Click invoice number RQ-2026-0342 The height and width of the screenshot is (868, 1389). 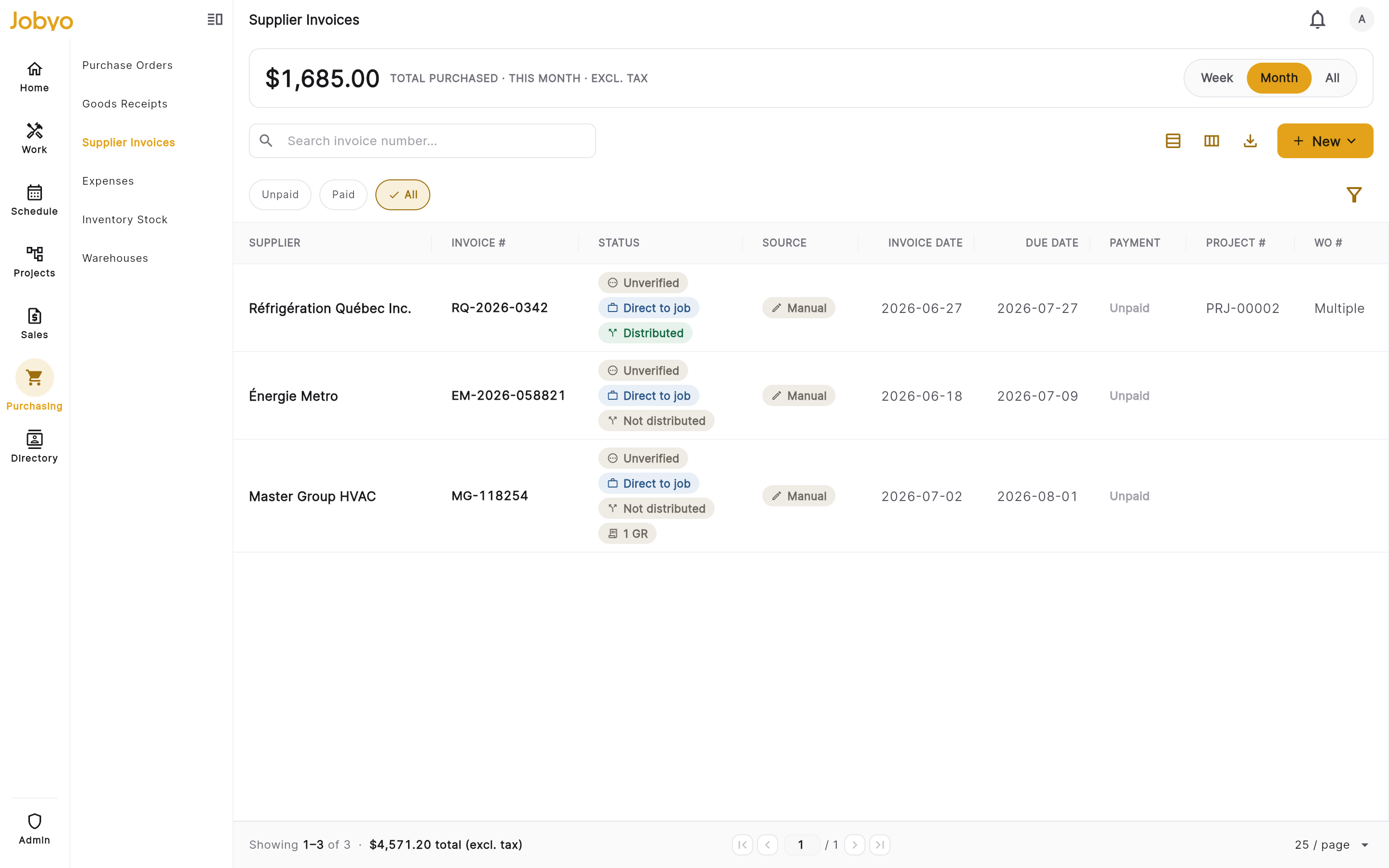tap(499, 308)
